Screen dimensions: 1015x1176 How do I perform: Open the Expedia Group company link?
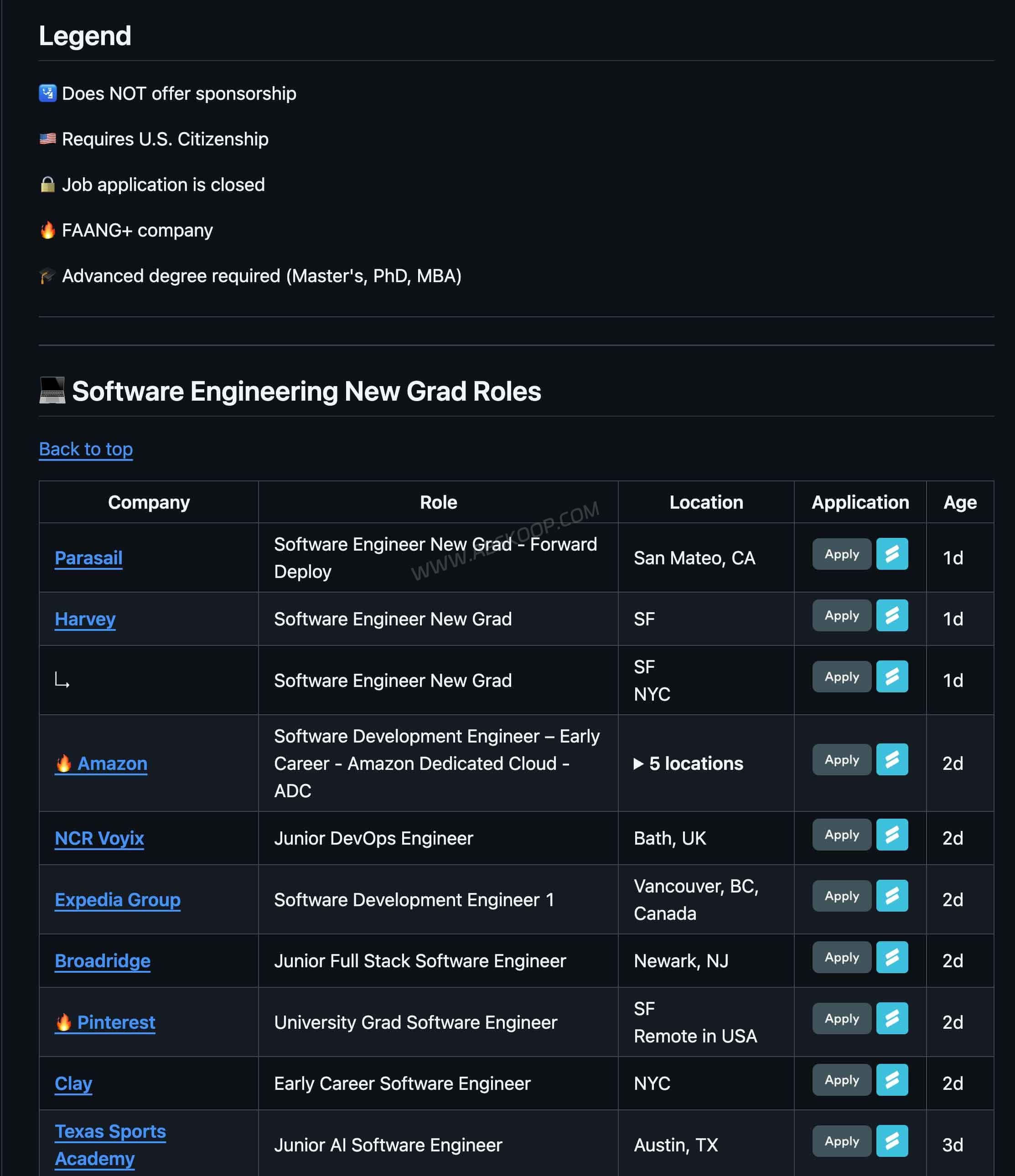(118, 900)
